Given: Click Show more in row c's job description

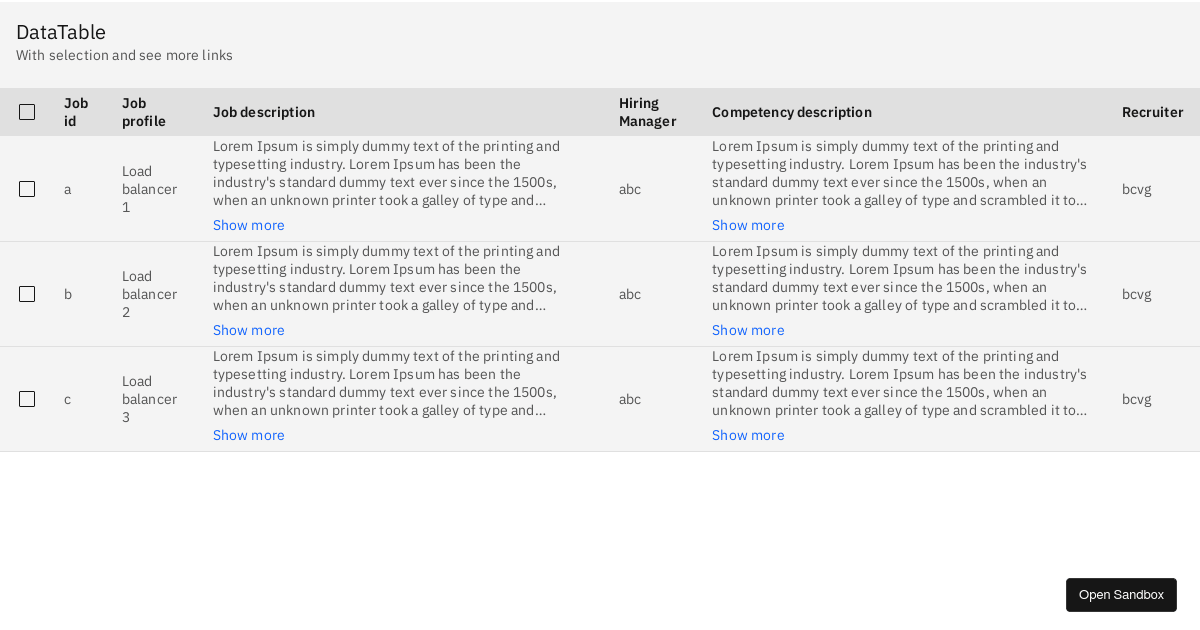Looking at the screenshot, I should click(248, 435).
